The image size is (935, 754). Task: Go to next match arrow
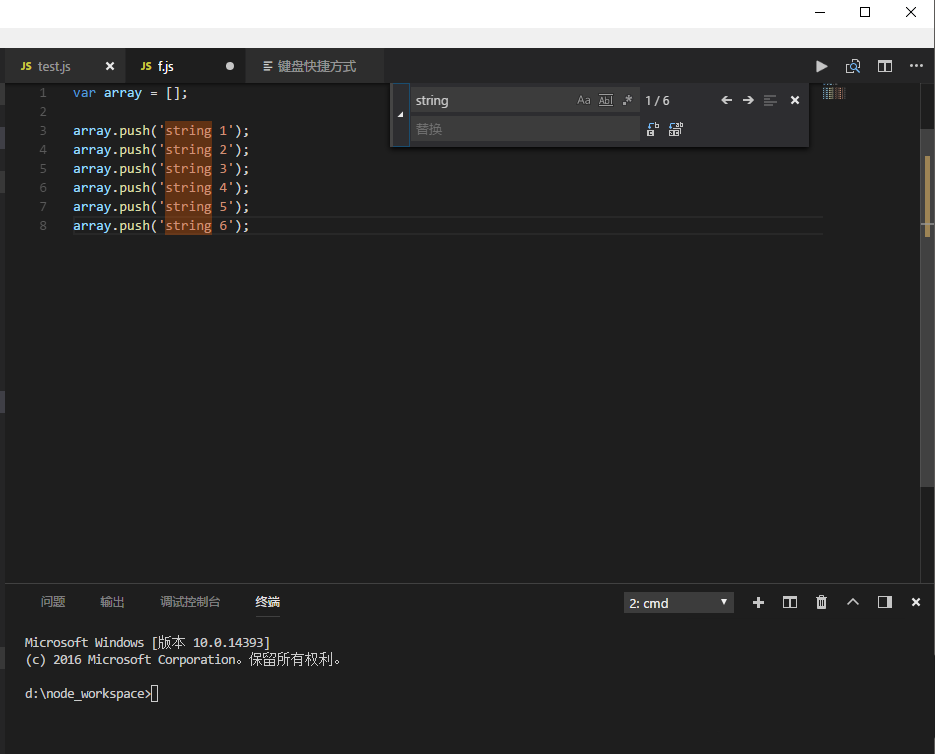point(748,100)
